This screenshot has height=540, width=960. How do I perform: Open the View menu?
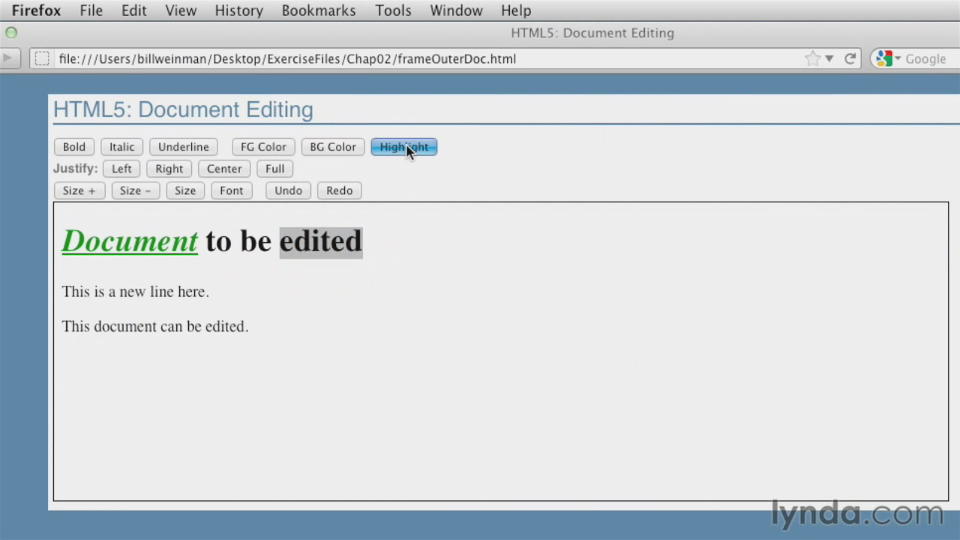181,10
